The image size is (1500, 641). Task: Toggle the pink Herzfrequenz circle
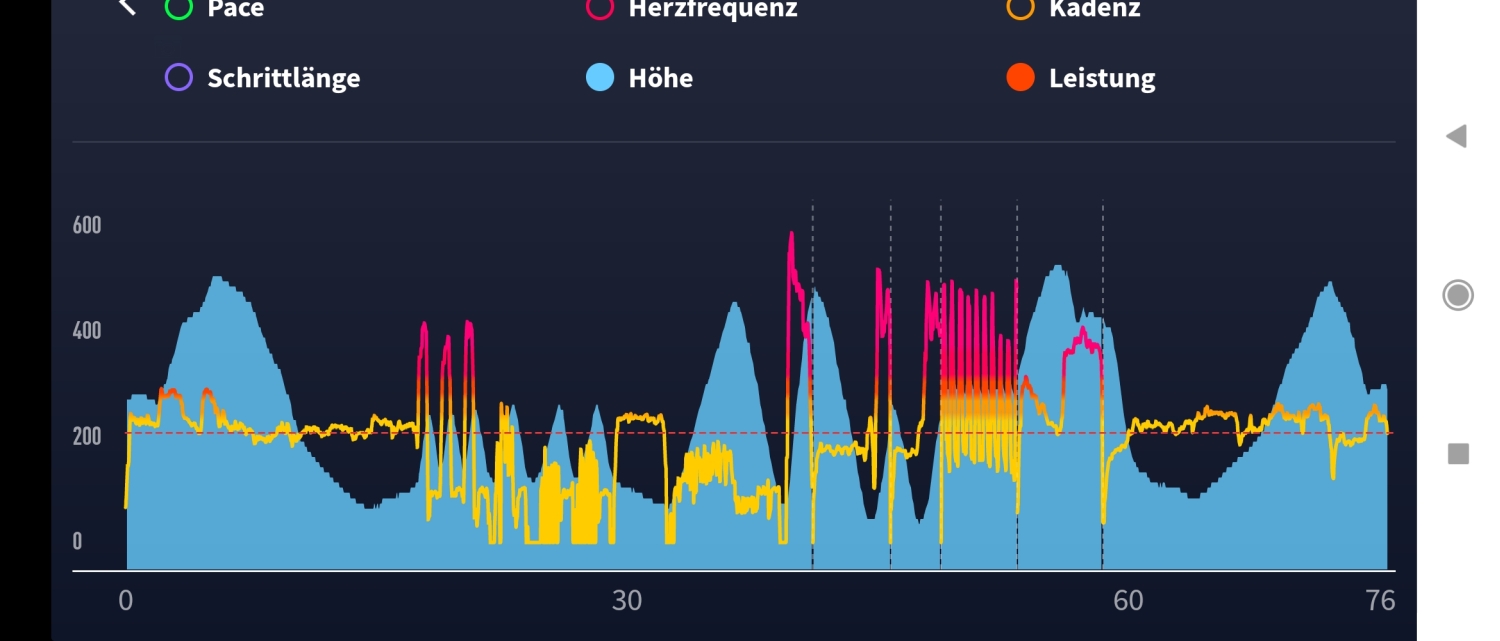coord(600,8)
